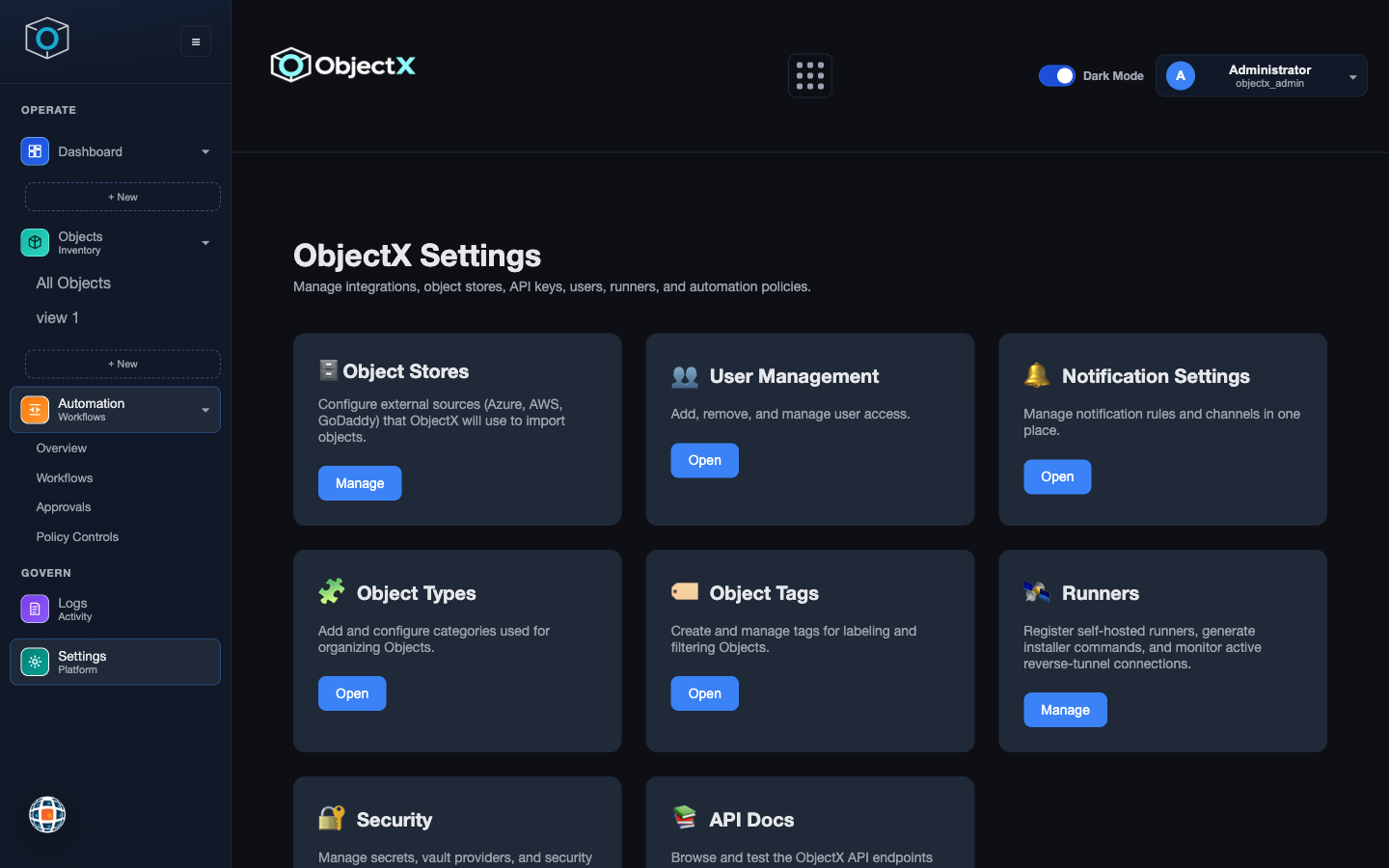The height and width of the screenshot is (868, 1389).
Task: Click the Objects Inventory cube icon
Action: (x=35, y=242)
